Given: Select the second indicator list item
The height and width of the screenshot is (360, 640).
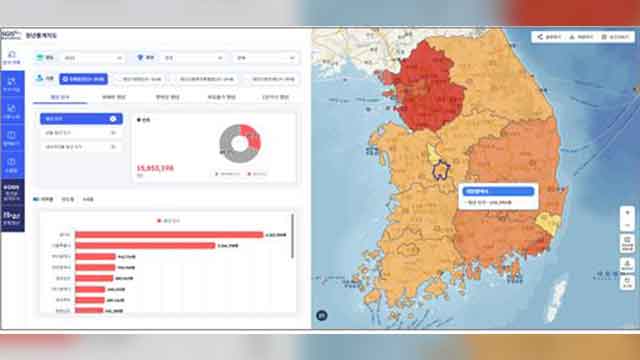Looking at the screenshot, I should pos(81,133).
